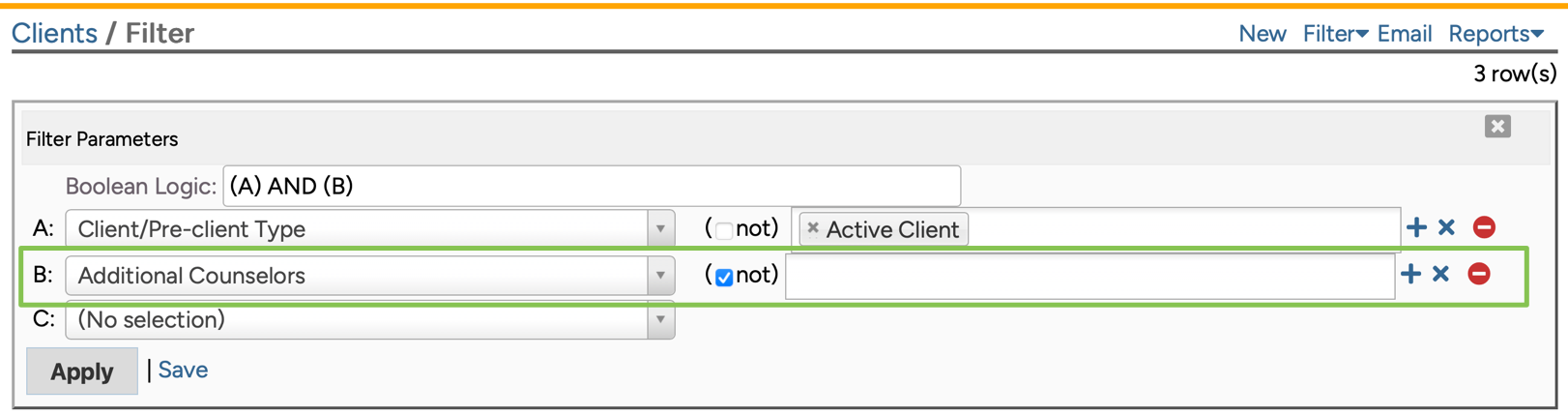Click the red minus icon on row B

(1478, 274)
